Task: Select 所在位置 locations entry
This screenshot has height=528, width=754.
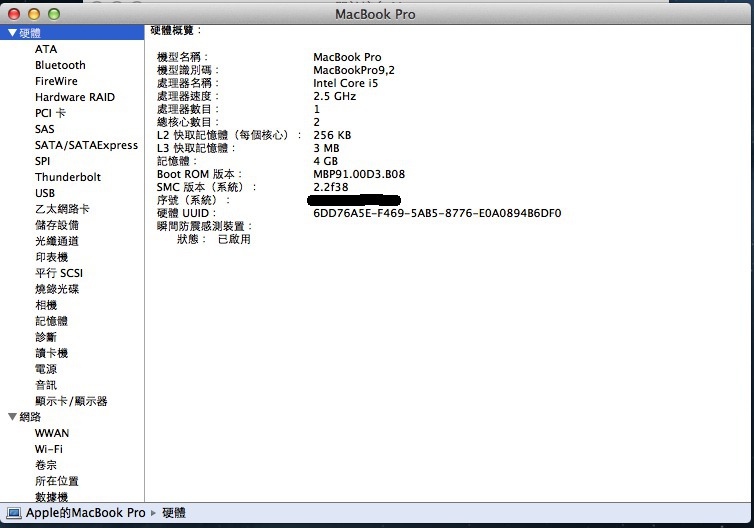Action: pyautogui.click(x=57, y=481)
